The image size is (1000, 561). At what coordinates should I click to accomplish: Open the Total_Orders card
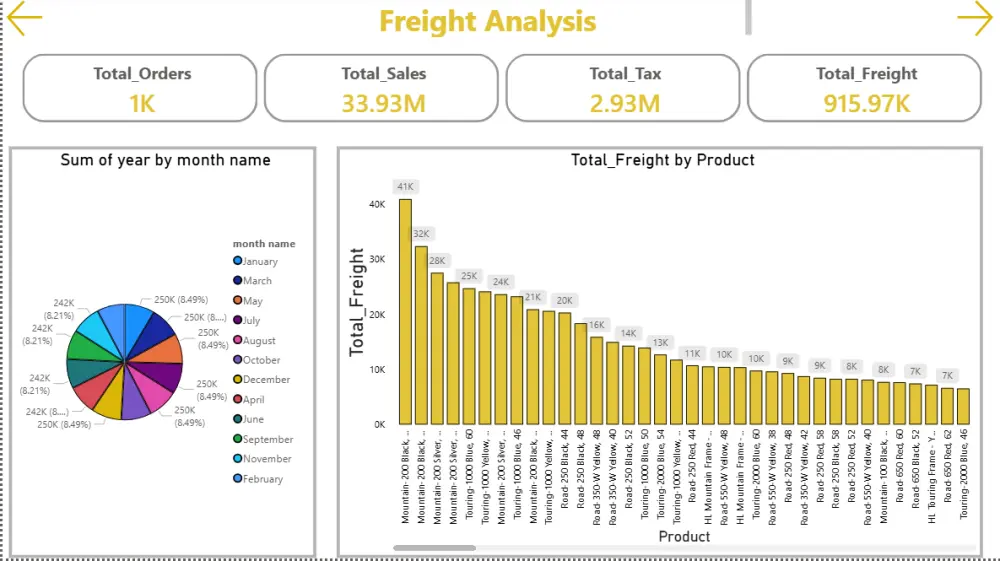click(140, 88)
